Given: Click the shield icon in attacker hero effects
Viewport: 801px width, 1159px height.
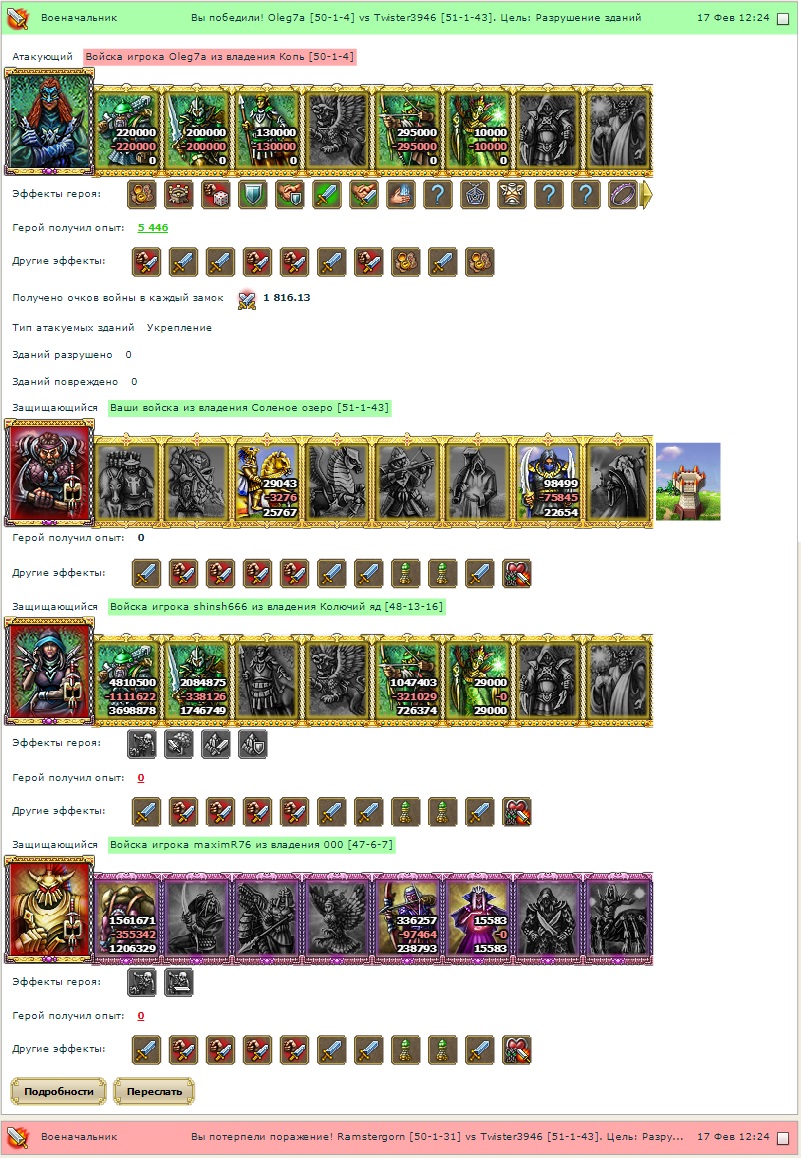Looking at the screenshot, I should (253, 195).
